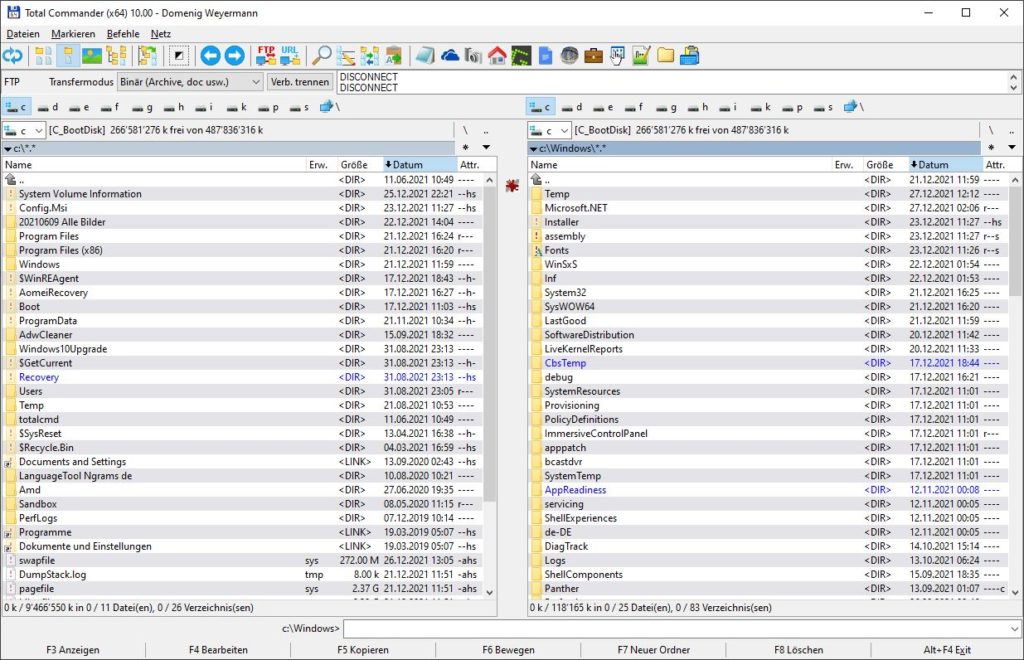Click the invert selection icon
Viewport: 1024px width, 660px height.
point(179,56)
